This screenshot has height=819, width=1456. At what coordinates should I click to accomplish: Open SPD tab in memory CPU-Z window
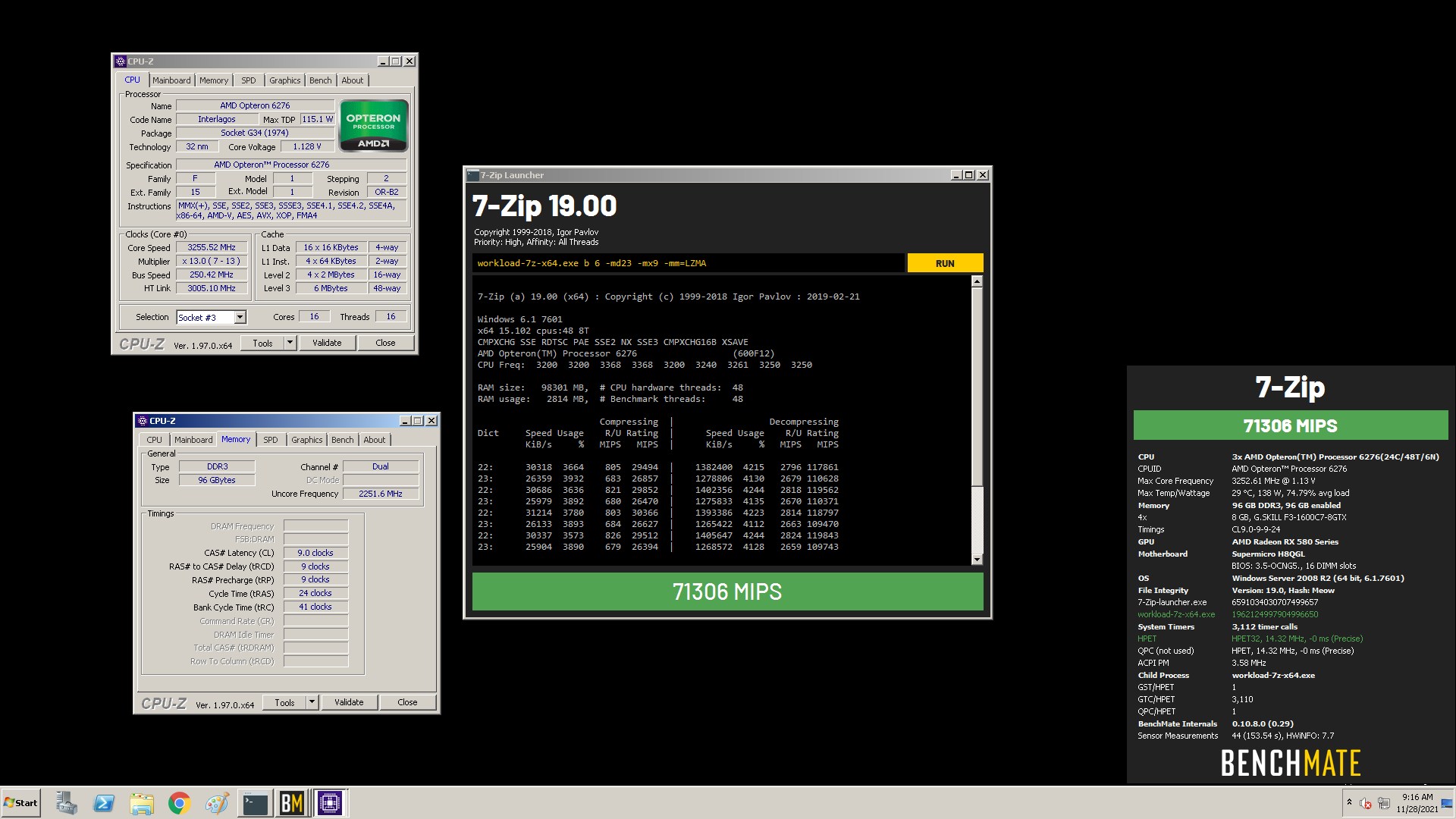pyautogui.click(x=271, y=440)
